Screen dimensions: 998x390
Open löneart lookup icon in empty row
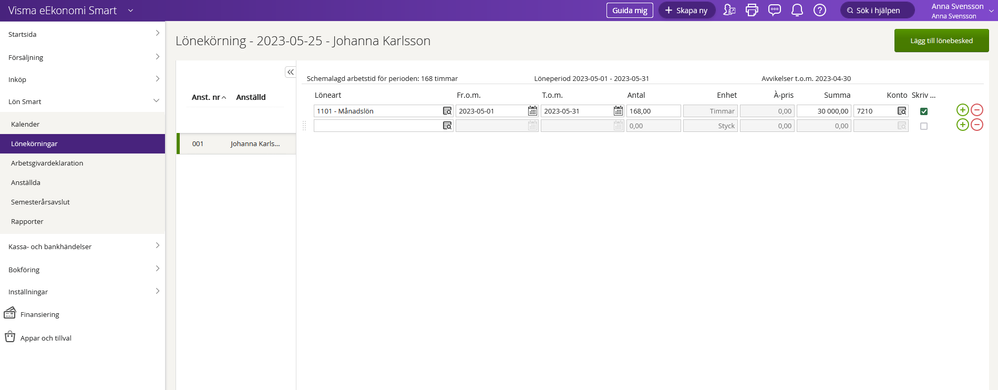(447, 126)
